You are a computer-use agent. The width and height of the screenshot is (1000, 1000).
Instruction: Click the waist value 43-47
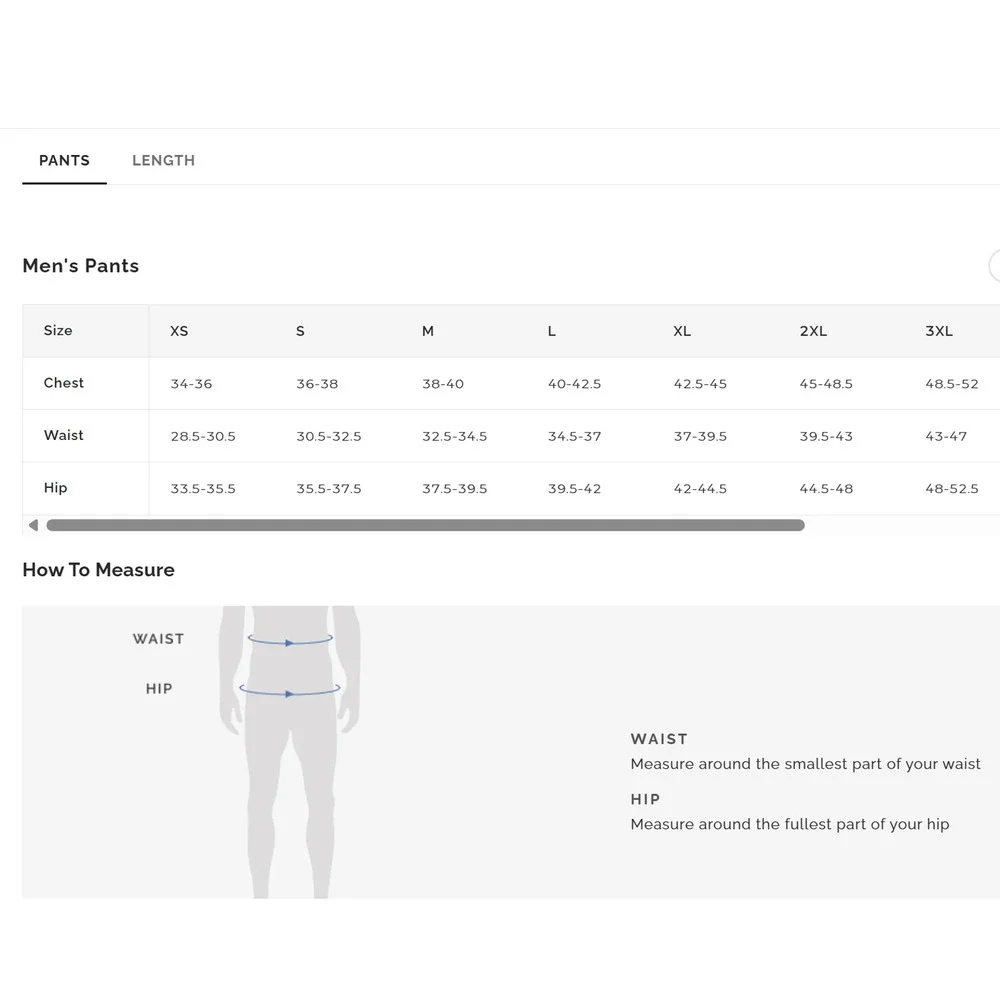[946, 436]
